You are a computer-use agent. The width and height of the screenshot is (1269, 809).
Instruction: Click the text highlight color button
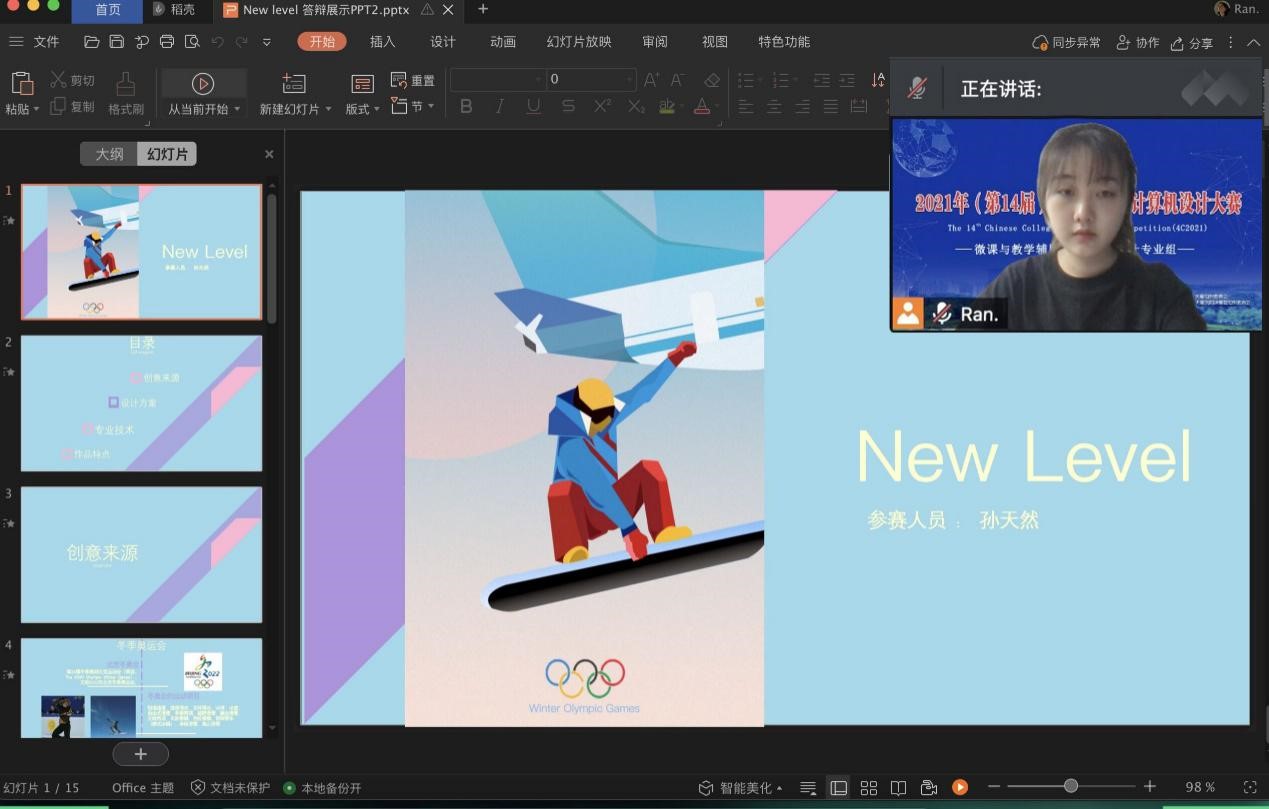pos(667,106)
